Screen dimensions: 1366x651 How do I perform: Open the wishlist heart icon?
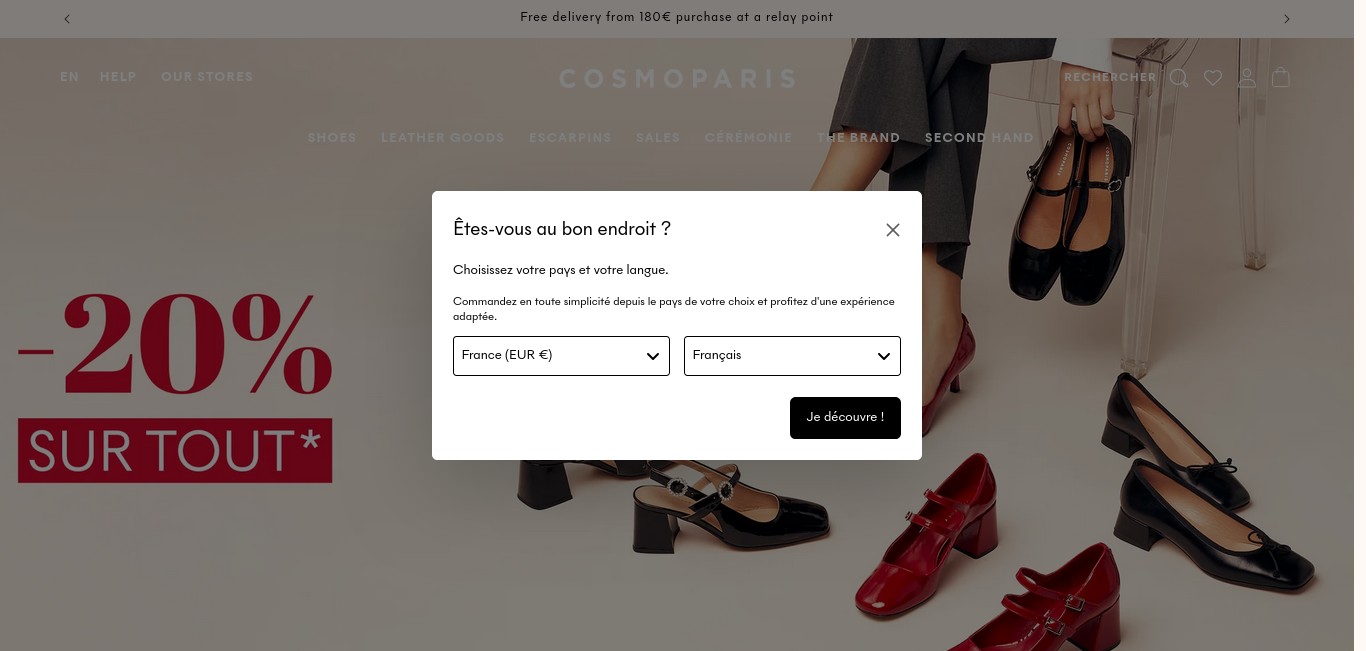(1213, 78)
